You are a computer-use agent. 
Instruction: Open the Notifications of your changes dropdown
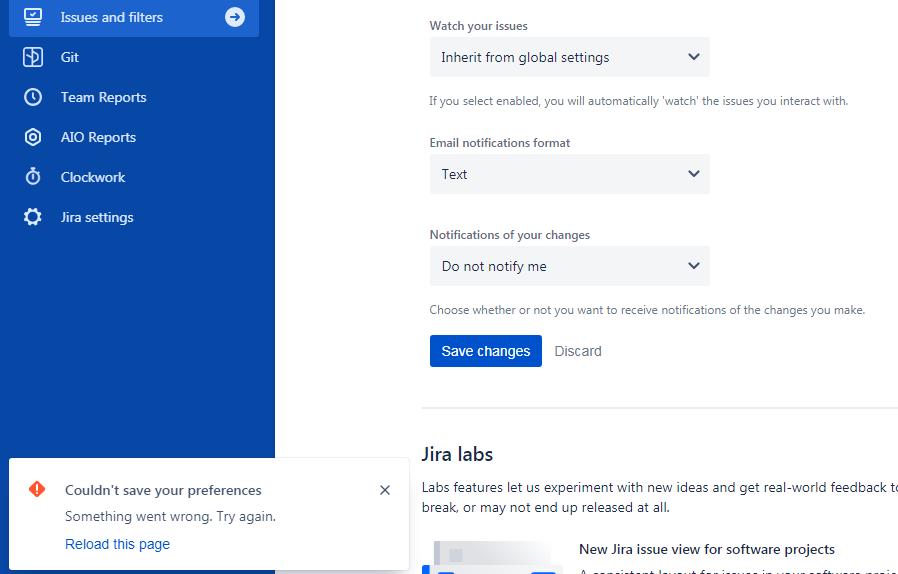point(569,266)
